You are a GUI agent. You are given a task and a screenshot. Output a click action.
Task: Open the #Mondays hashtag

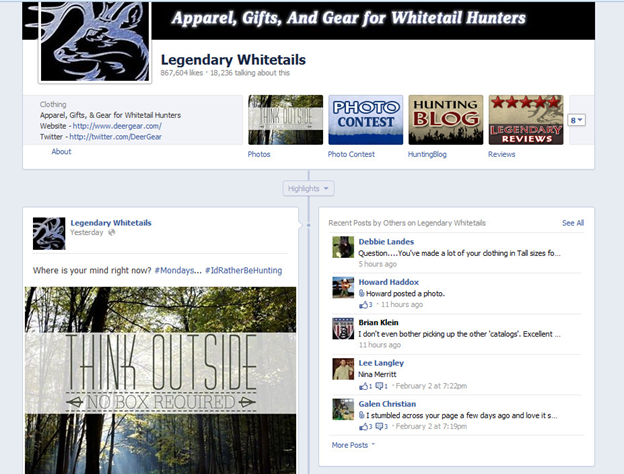pos(174,271)
